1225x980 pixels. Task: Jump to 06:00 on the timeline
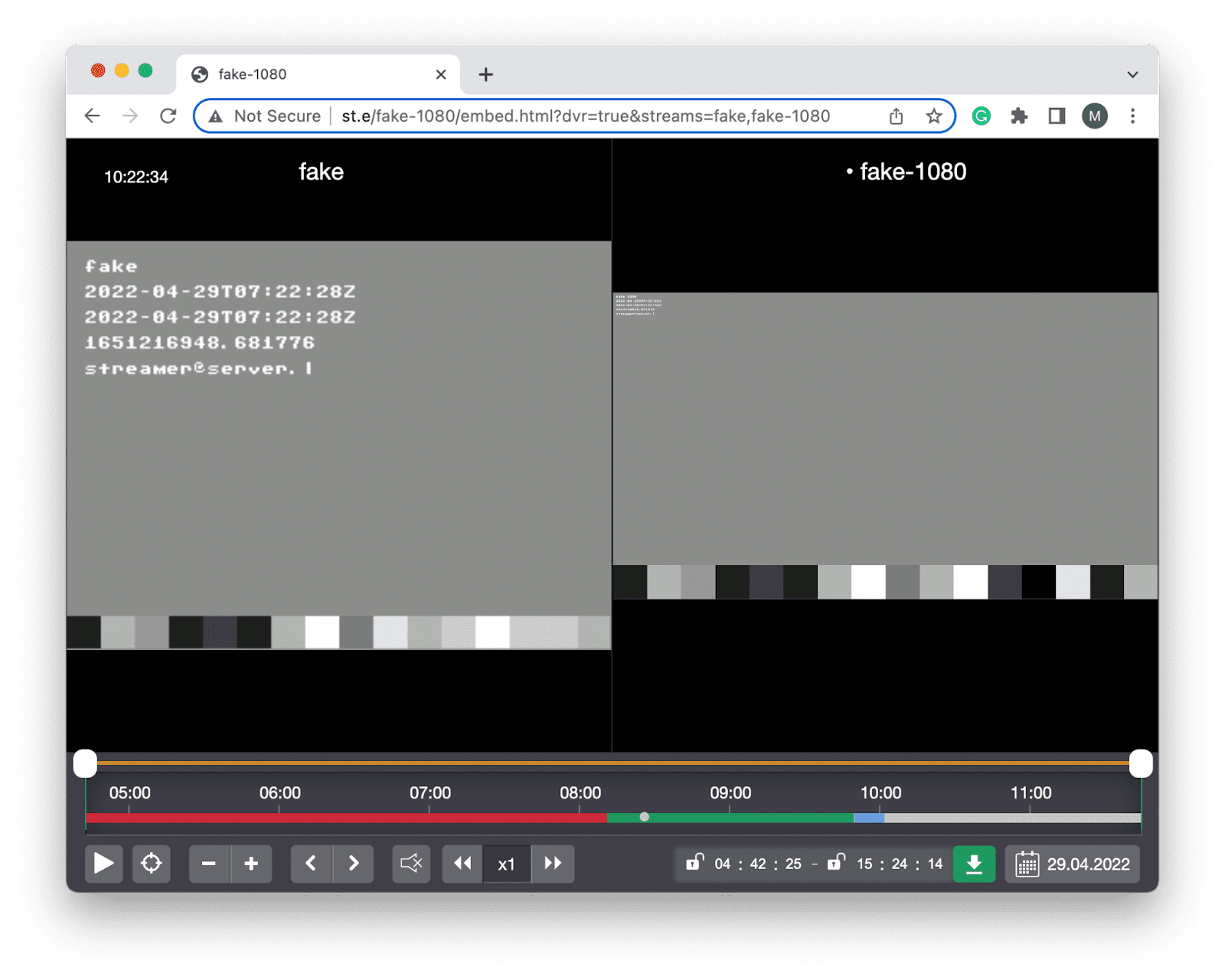tap(279, 793)
